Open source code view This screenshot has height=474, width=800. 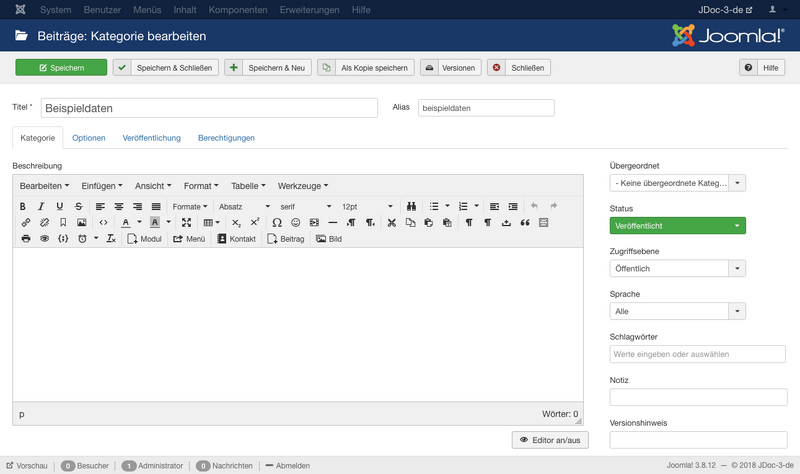104,222
